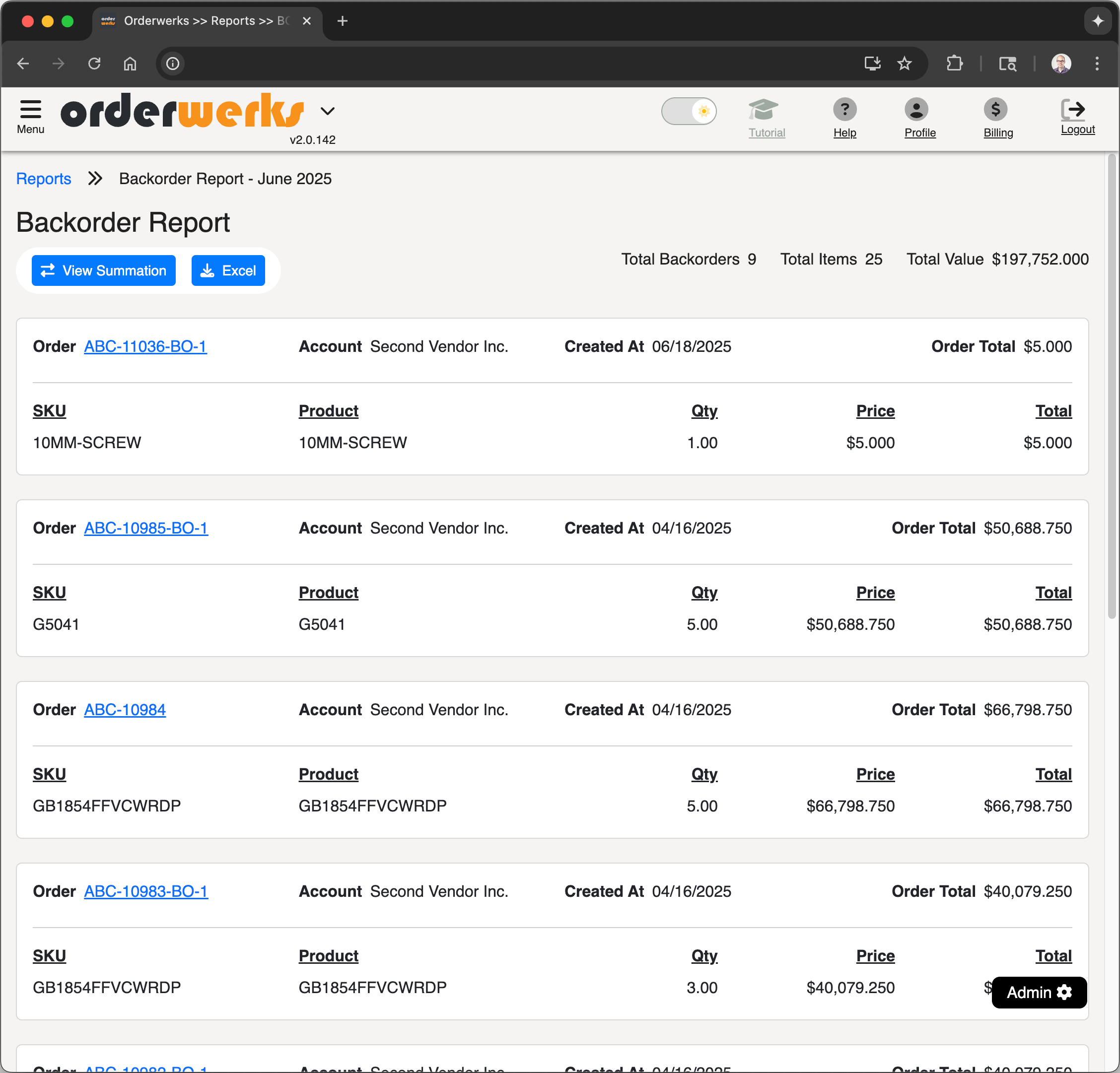
Task: Click the Tutorial graduation cap icon
Action: (x=764, y=109)
